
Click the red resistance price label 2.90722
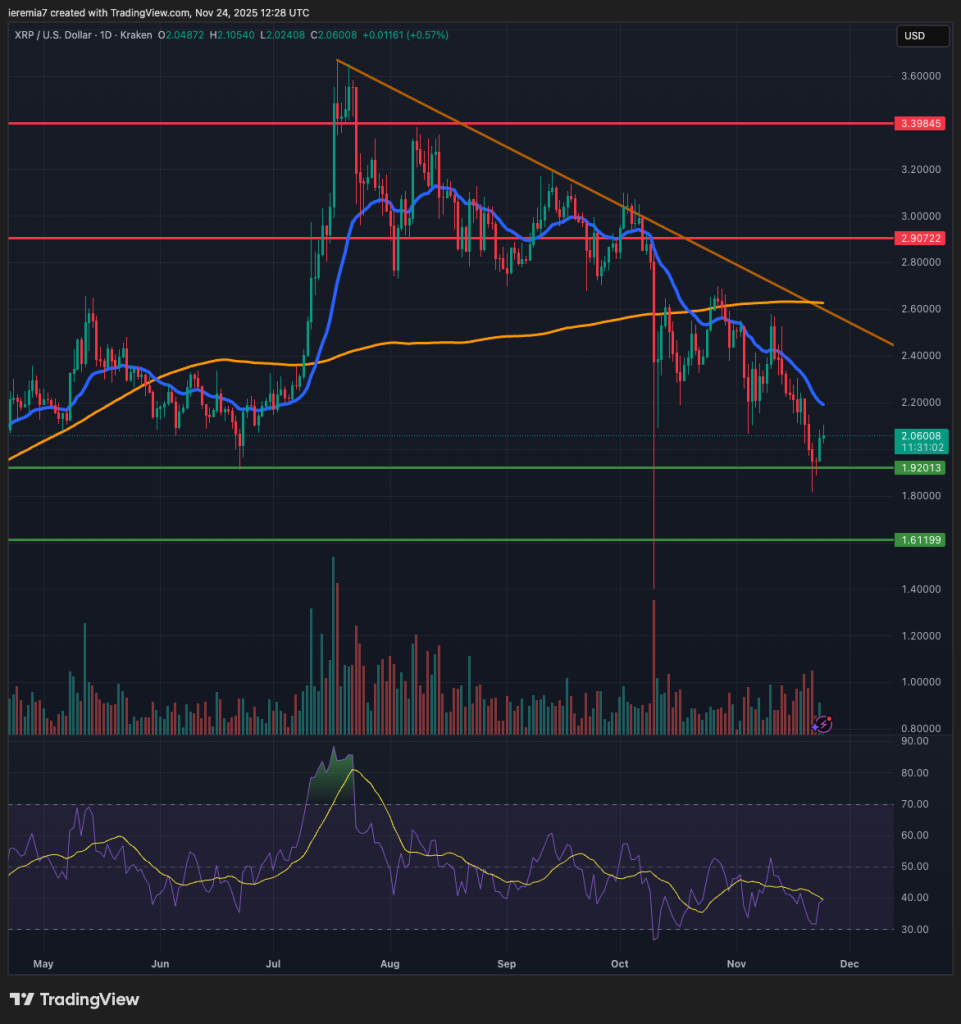click(920, 239)
